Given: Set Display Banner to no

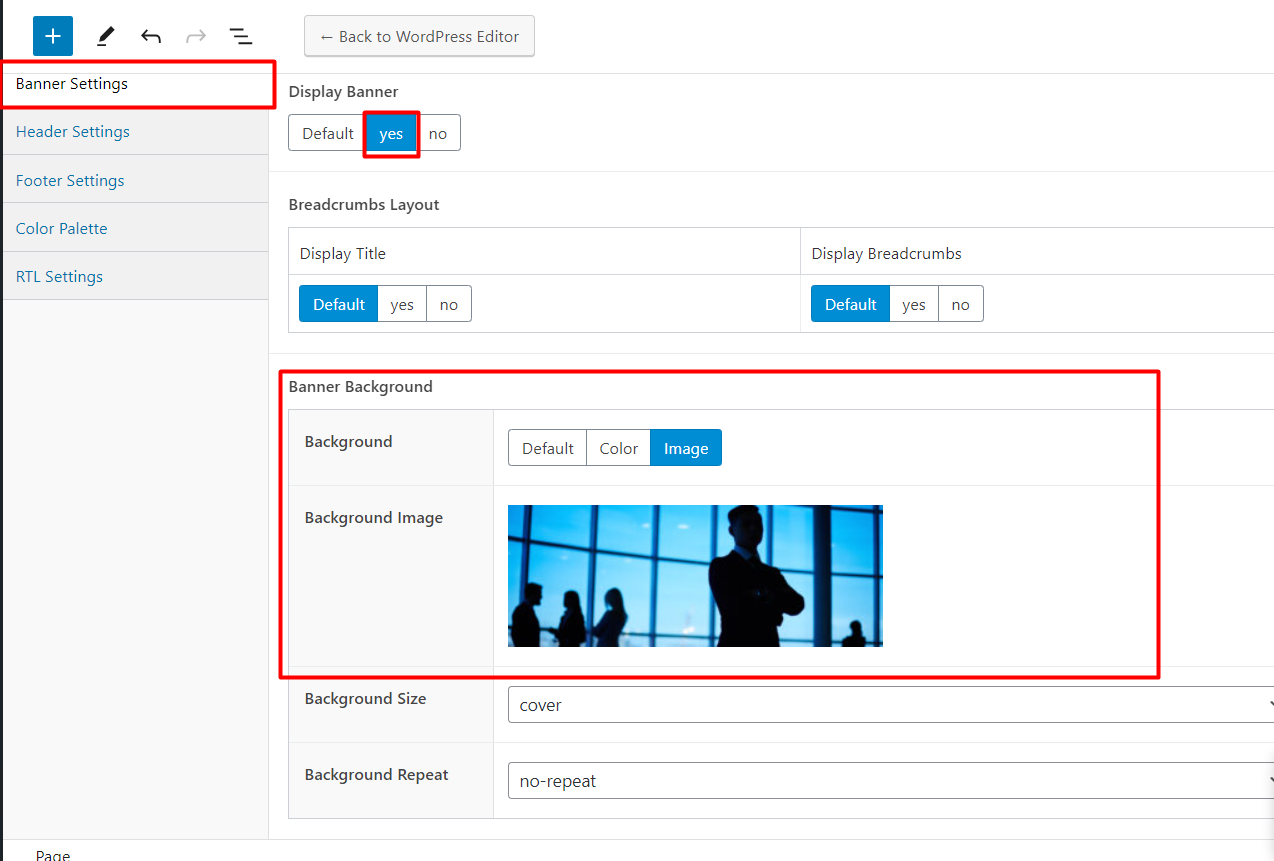Looking at the screenshot, I should point(438,133).
